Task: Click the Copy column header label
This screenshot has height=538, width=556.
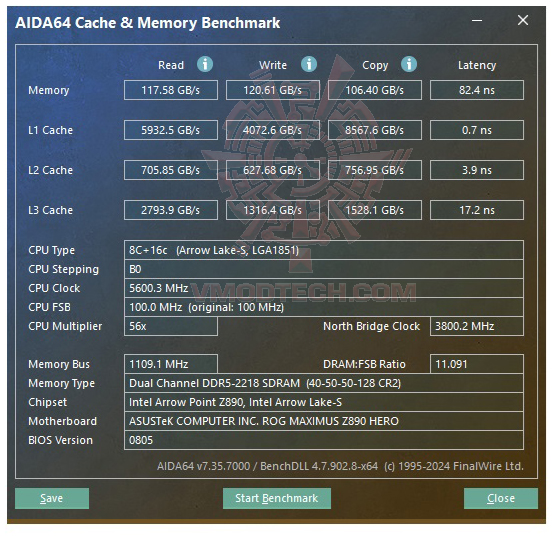Action: tap(375, 66)
